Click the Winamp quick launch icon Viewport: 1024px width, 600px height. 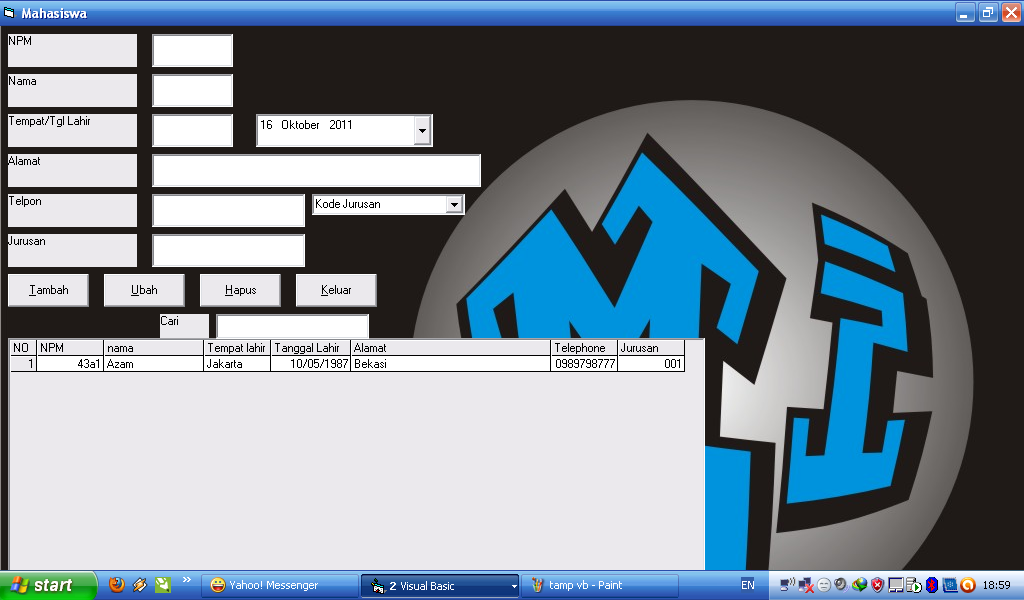[x=140, y=585]
